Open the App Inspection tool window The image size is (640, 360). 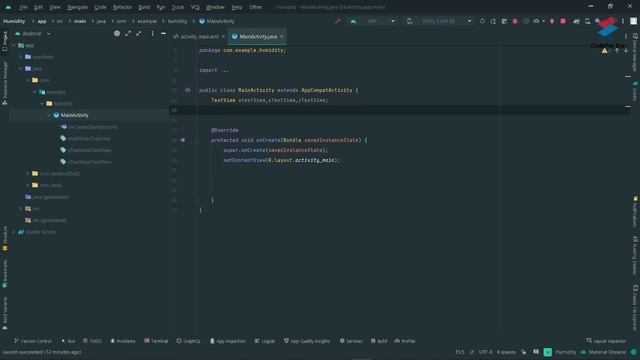(228, 341)
